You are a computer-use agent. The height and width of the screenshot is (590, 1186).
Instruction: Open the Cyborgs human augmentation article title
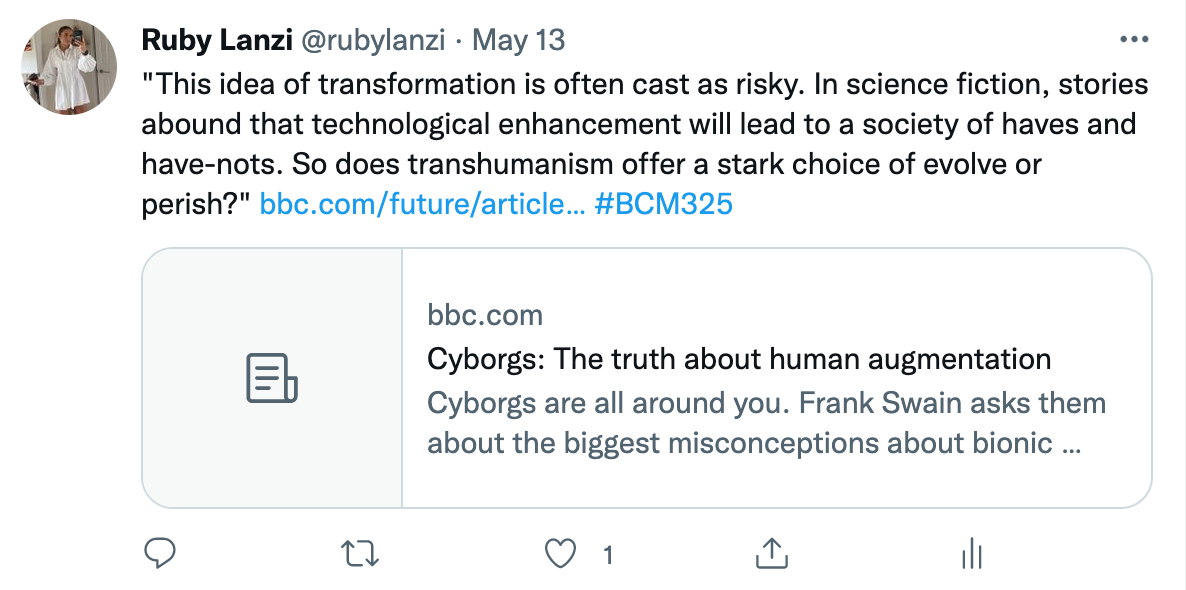[739, 359]
